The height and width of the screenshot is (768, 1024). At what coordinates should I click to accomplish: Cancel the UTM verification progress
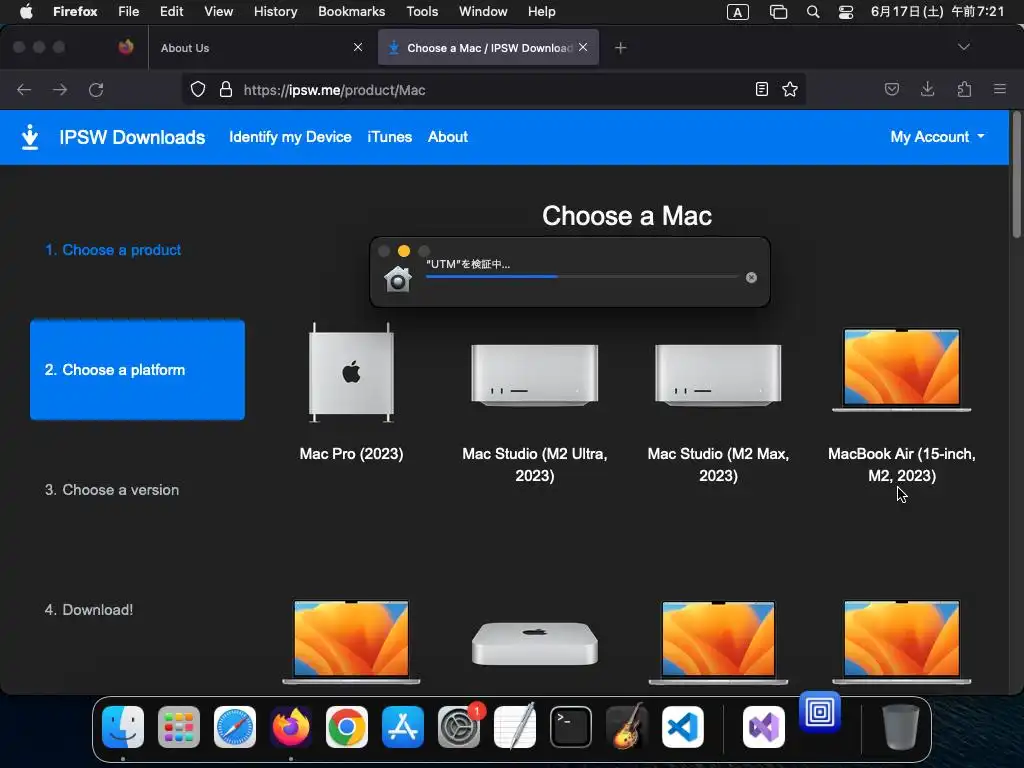752,278
